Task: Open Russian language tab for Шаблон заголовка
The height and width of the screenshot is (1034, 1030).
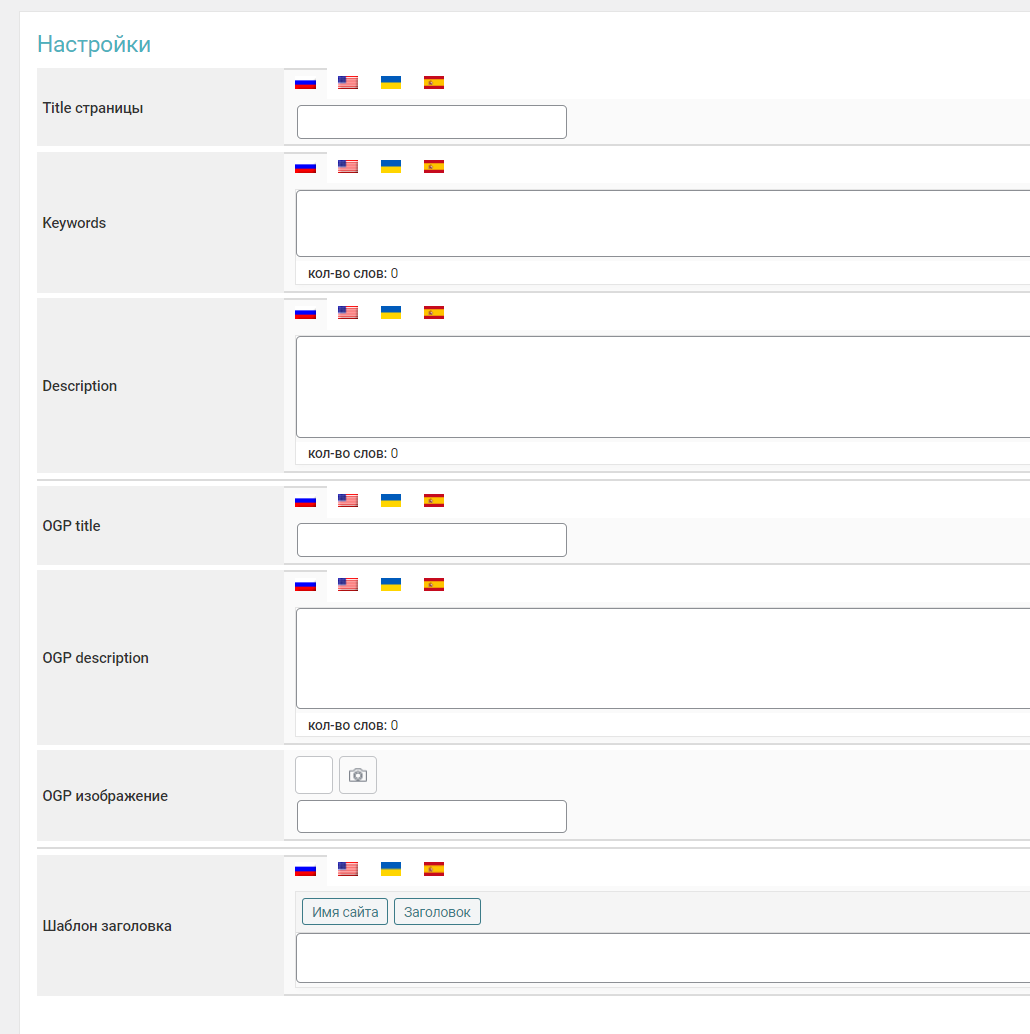Action: [x=305, y=869]
